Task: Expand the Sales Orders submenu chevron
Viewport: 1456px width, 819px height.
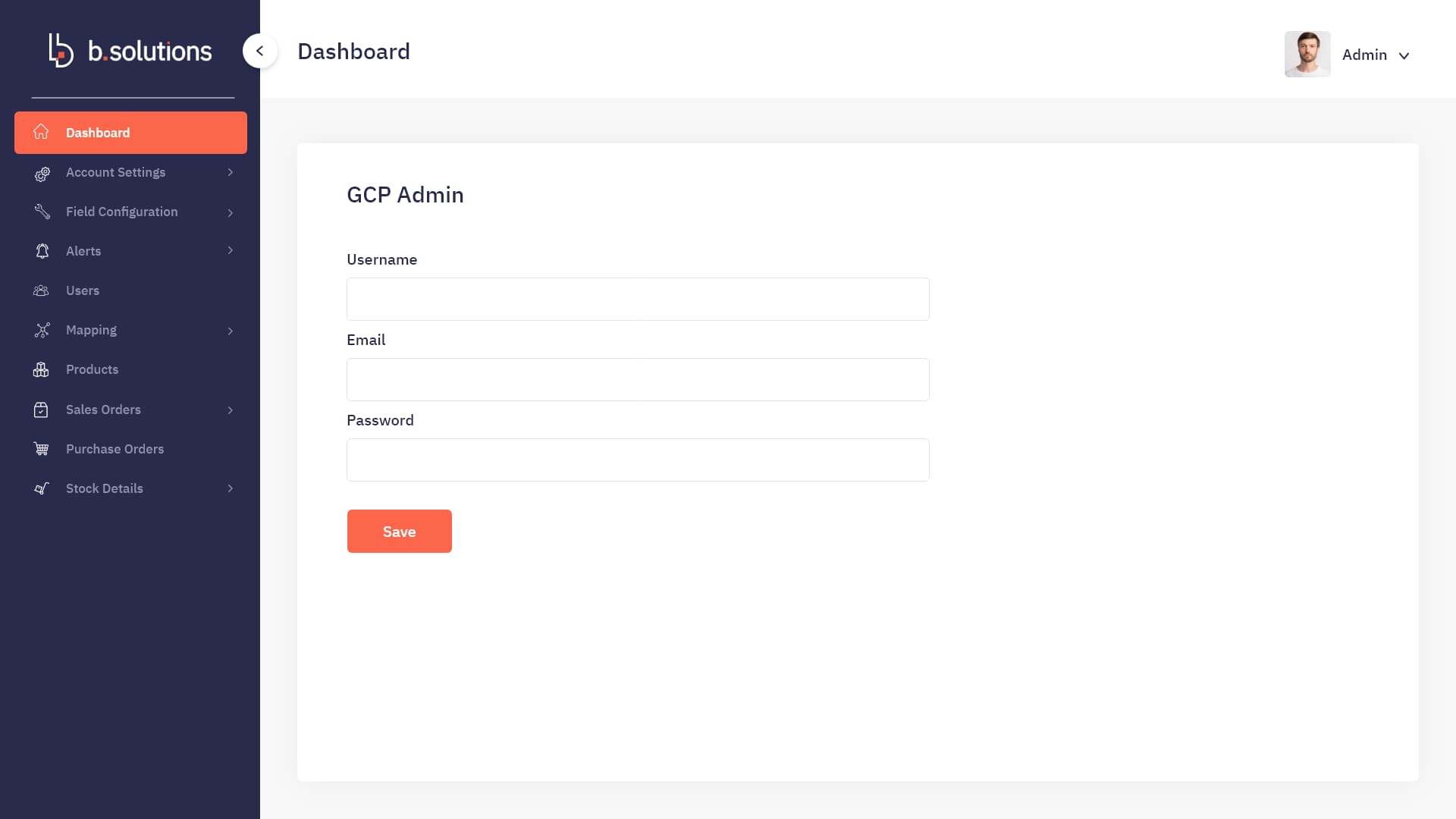Action: pyautogui.click(x=231, y=410)
